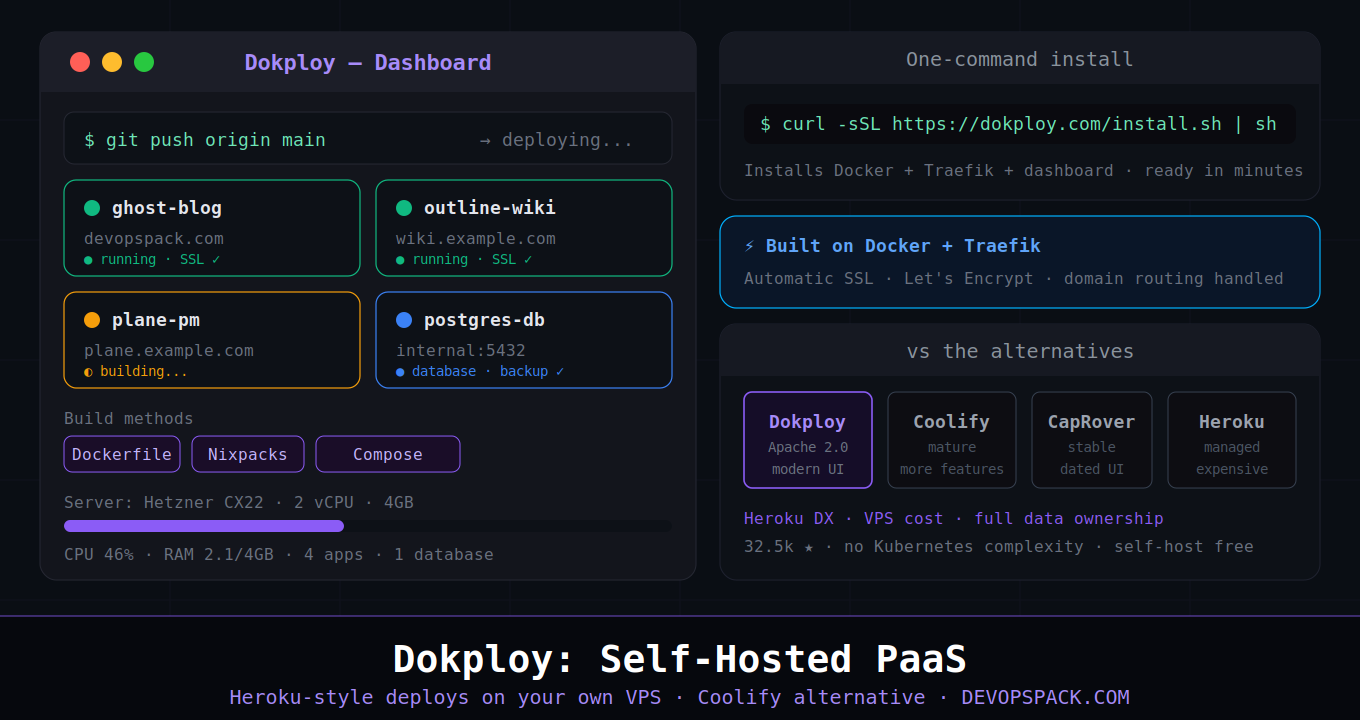Click the 'Heroku DX · VPS cost' purple line
1360x720 pixels.
click(954, 519)
